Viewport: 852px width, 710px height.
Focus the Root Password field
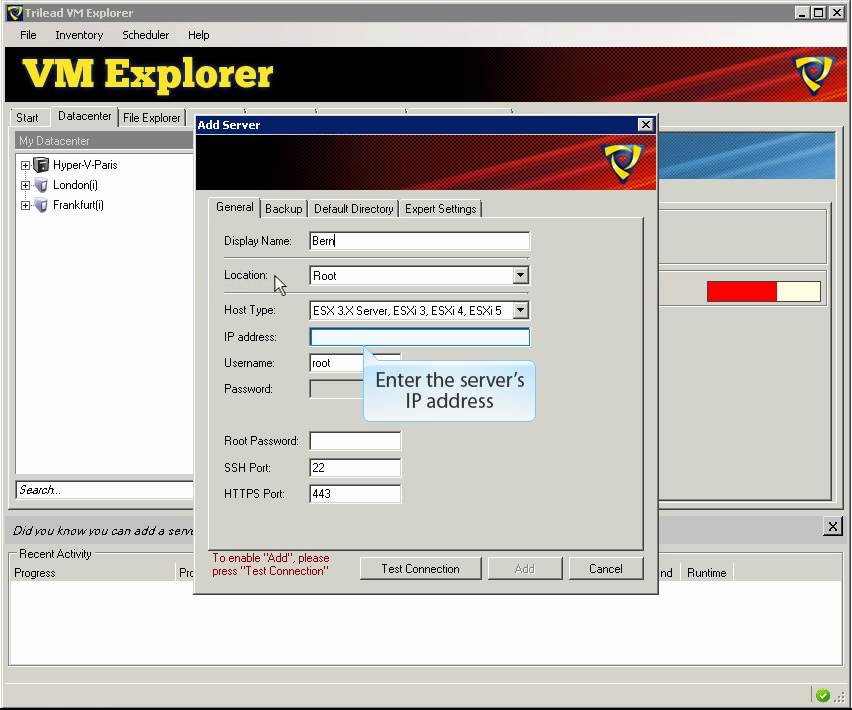click(x=355, y=441)
